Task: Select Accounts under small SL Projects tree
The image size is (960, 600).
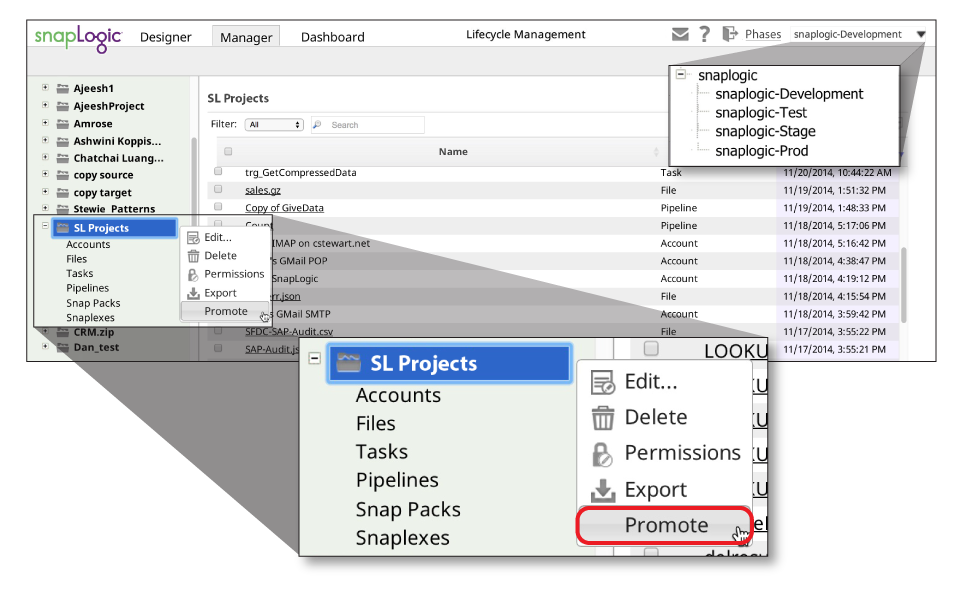Action: click(x=88, y=244)
